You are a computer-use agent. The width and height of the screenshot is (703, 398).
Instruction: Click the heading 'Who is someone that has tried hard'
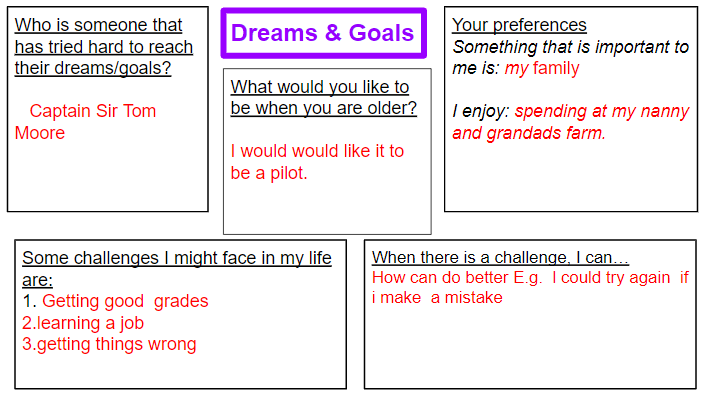pyautogui.click(x=104, y=47)
